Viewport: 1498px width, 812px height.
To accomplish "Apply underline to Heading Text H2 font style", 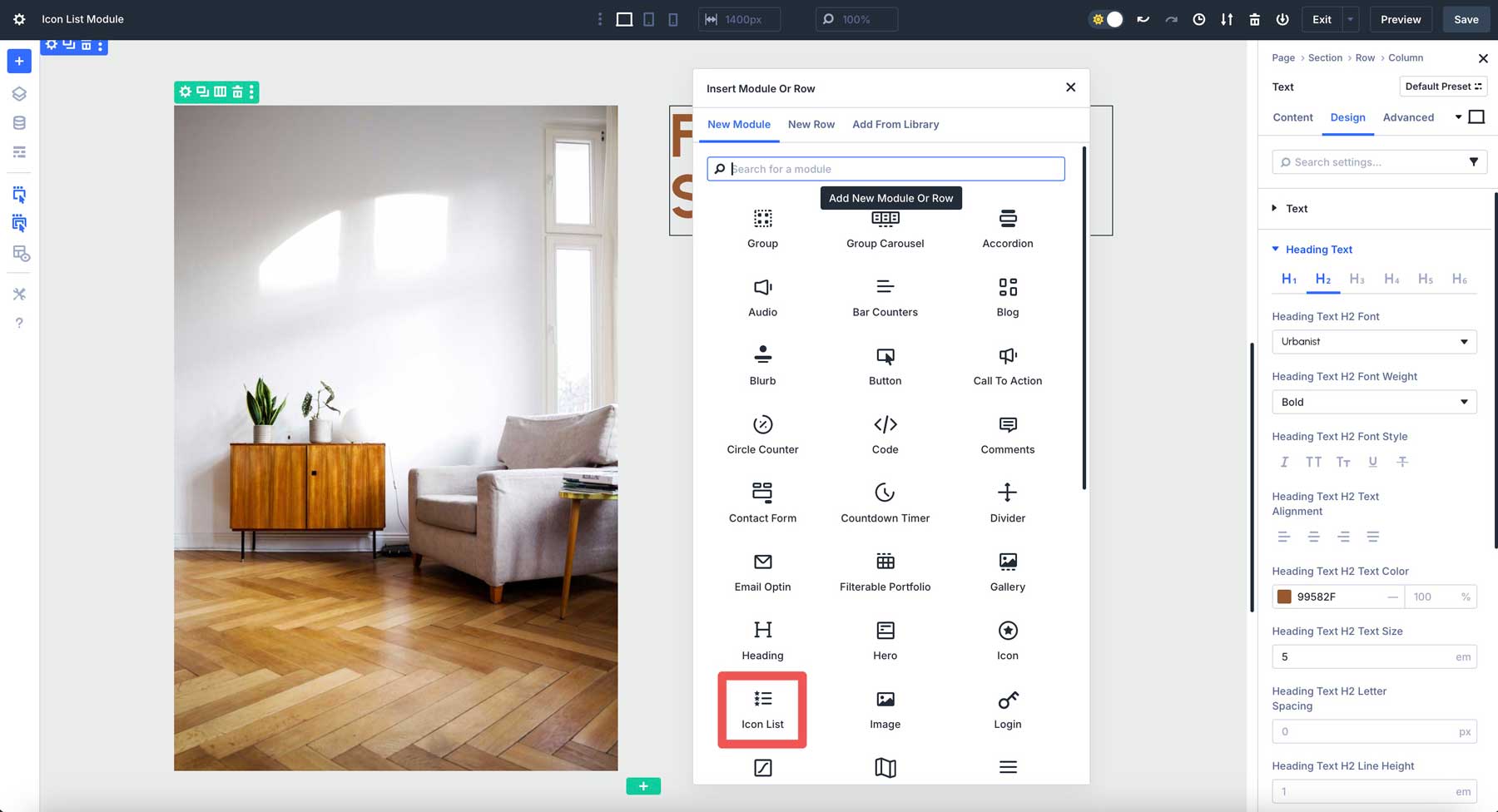I will click(1372, 462).
